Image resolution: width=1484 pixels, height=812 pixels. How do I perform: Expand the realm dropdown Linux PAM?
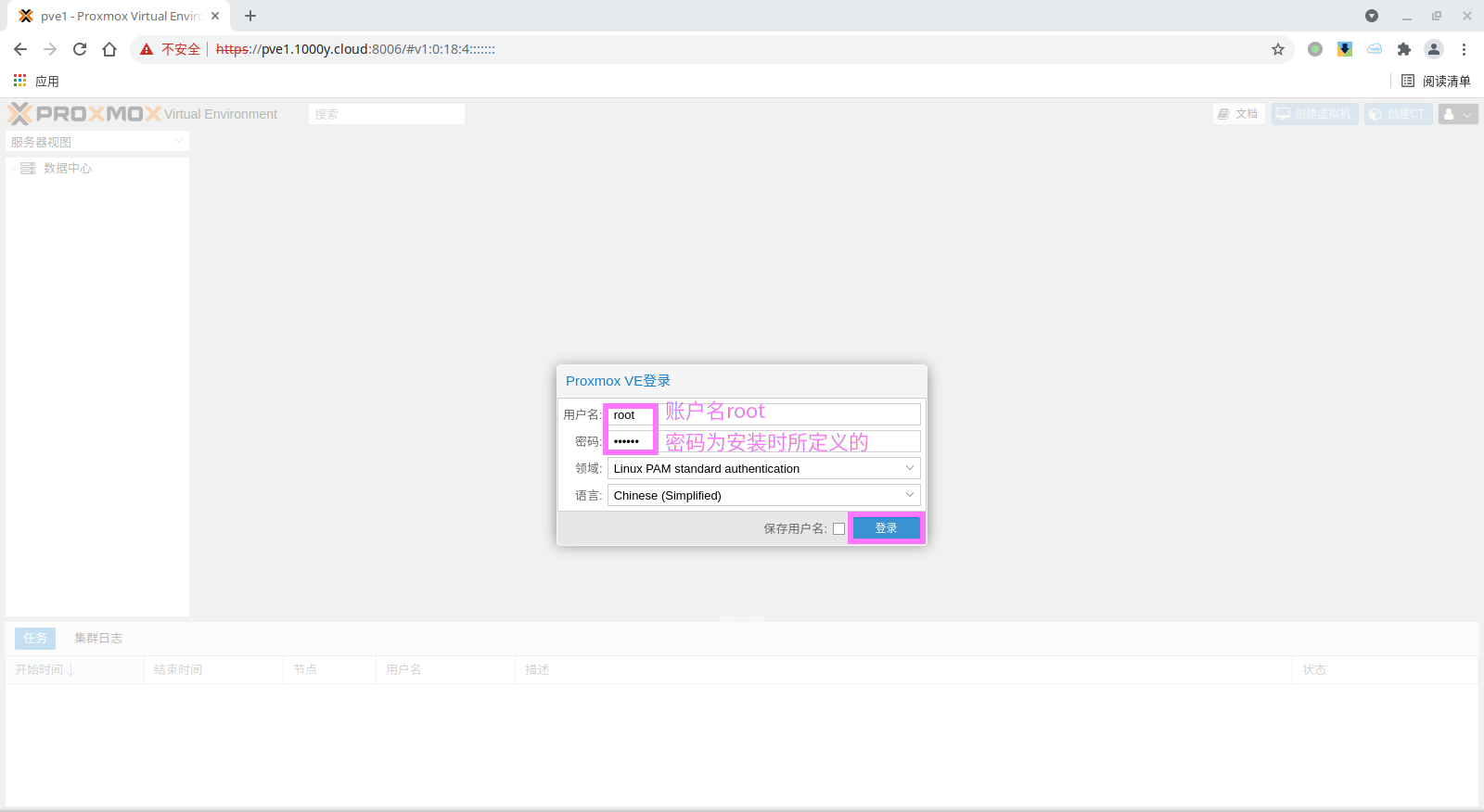click(x=763, y=468)
